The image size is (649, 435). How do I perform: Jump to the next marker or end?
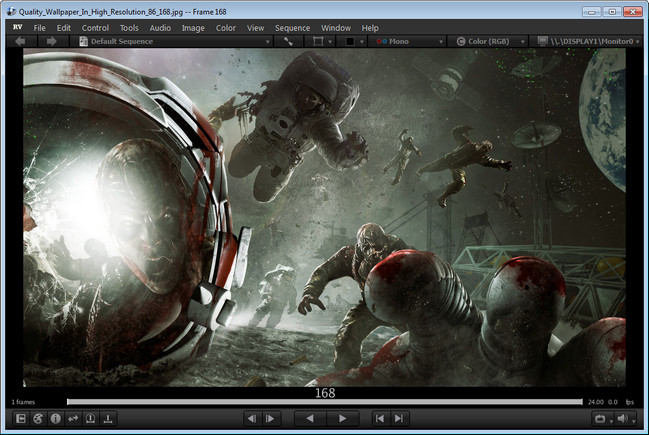coord(398,418)
